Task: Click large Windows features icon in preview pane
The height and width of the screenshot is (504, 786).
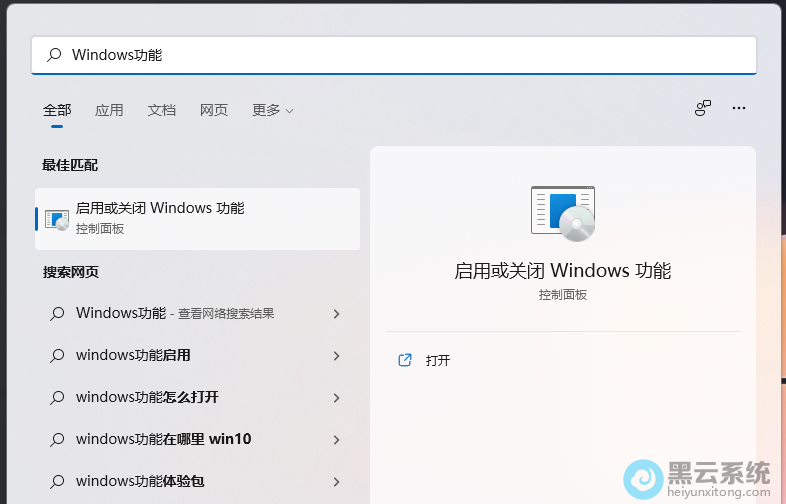Action: [x=563, y=214]
